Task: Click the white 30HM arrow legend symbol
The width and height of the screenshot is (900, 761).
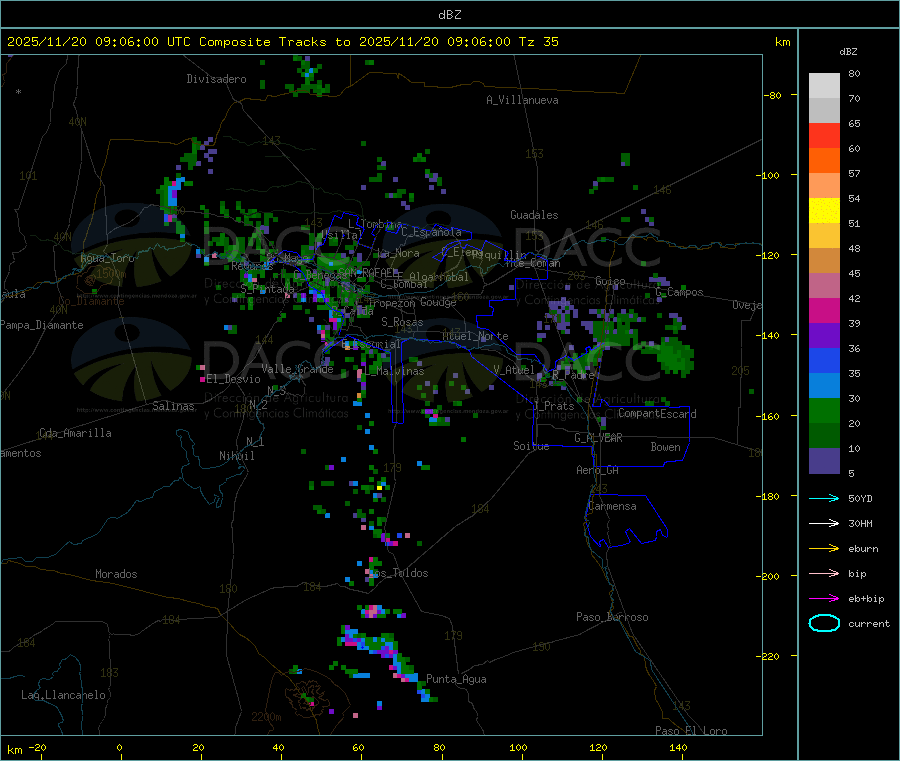Action: 824,523
